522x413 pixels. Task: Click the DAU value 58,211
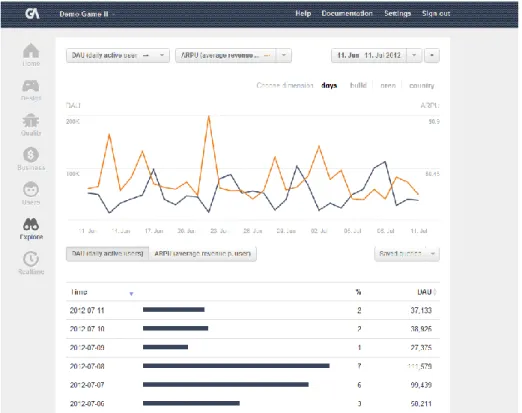click(x=421, y=404)
